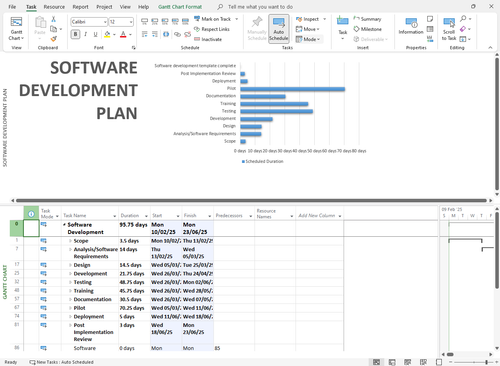Toggle Bold formatting

[x=76, y=34]
